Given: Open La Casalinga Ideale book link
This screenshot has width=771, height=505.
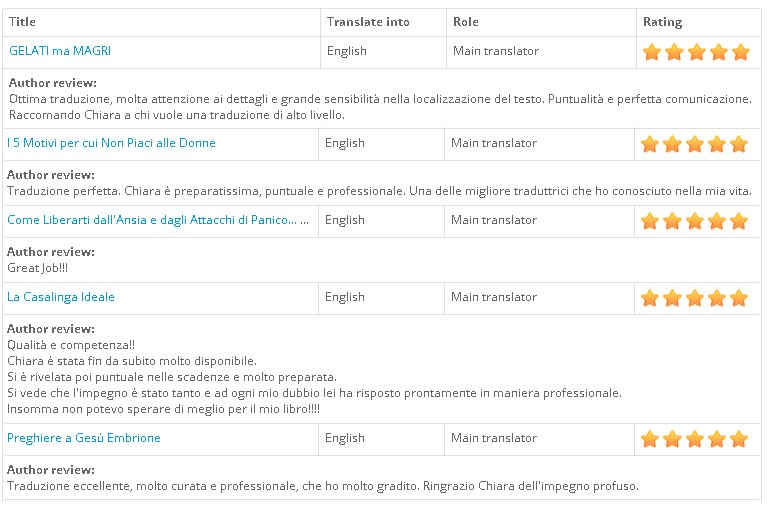Looking at the screenshot, I should coord(61,297).
